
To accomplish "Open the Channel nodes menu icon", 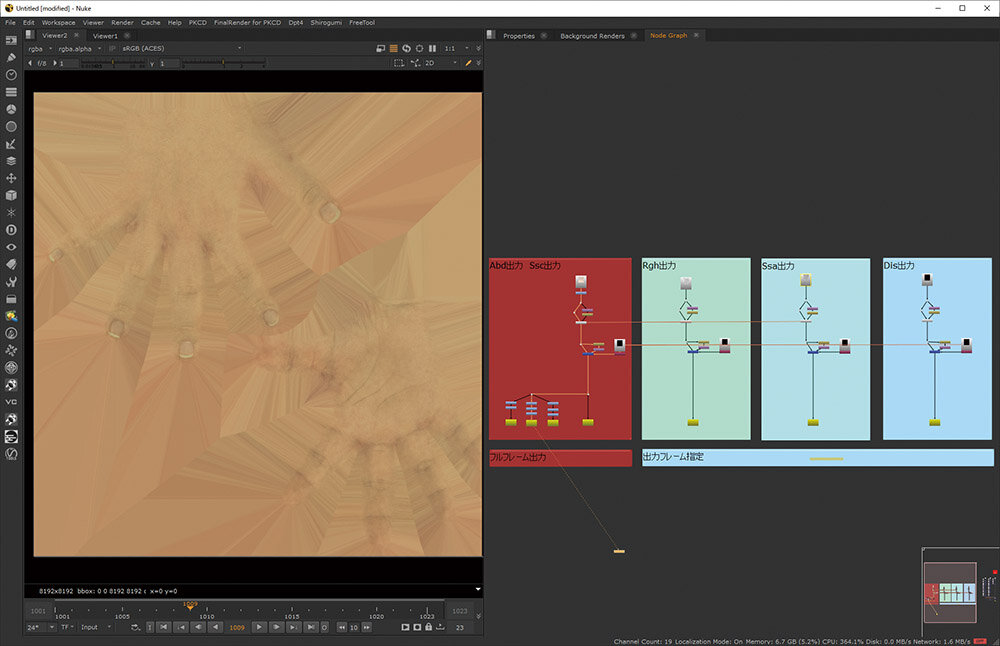I will (11, 92).
